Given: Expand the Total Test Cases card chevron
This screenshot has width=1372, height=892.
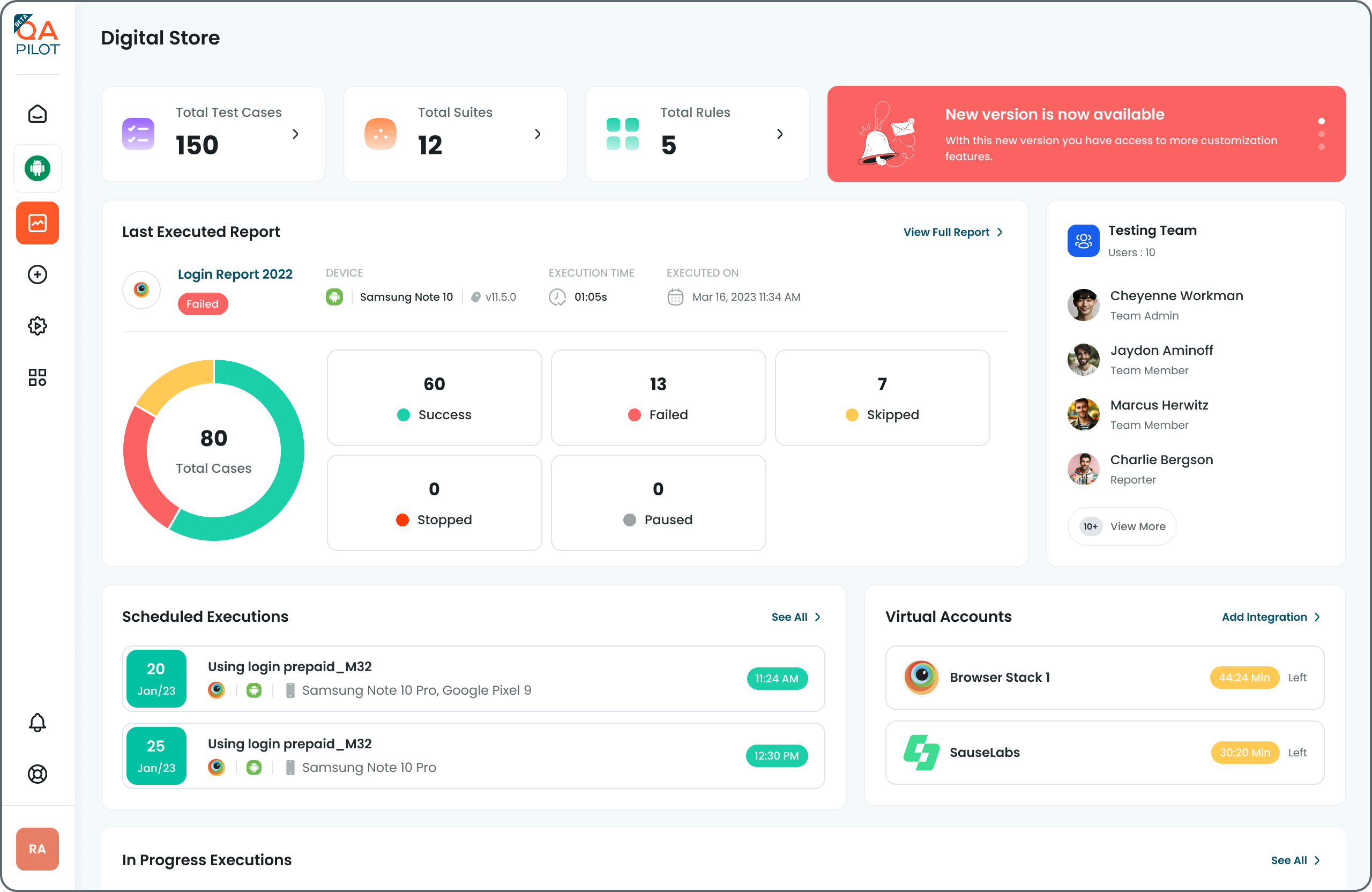Looking at the screenshot, I should click(x=296, y=135).
